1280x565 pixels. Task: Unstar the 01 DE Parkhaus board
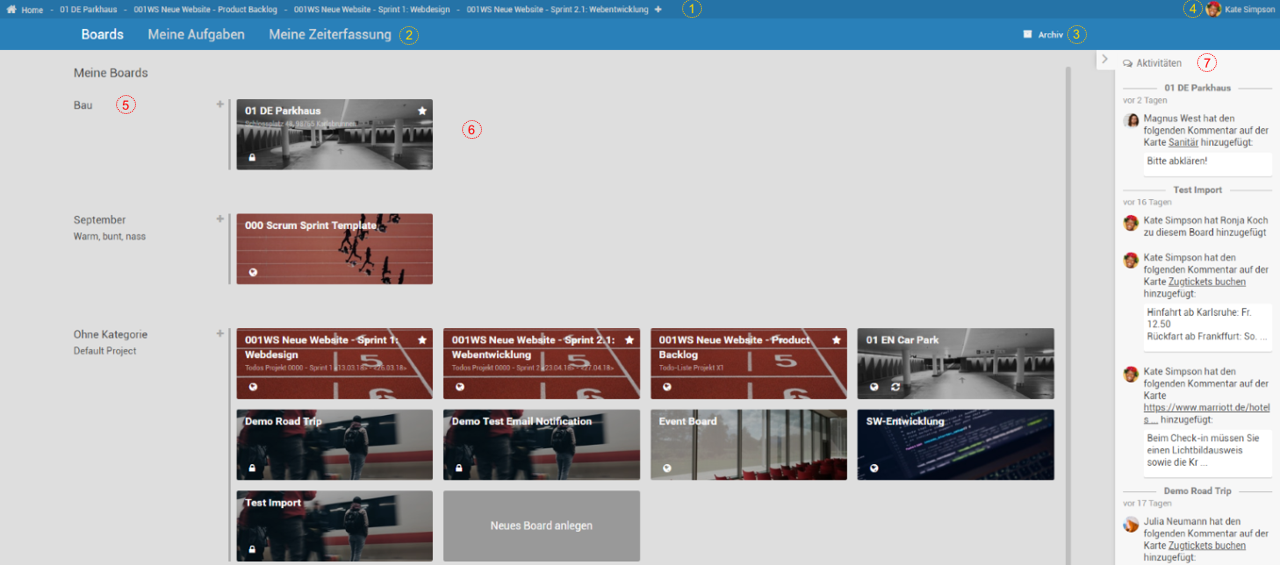click(422, 110)
